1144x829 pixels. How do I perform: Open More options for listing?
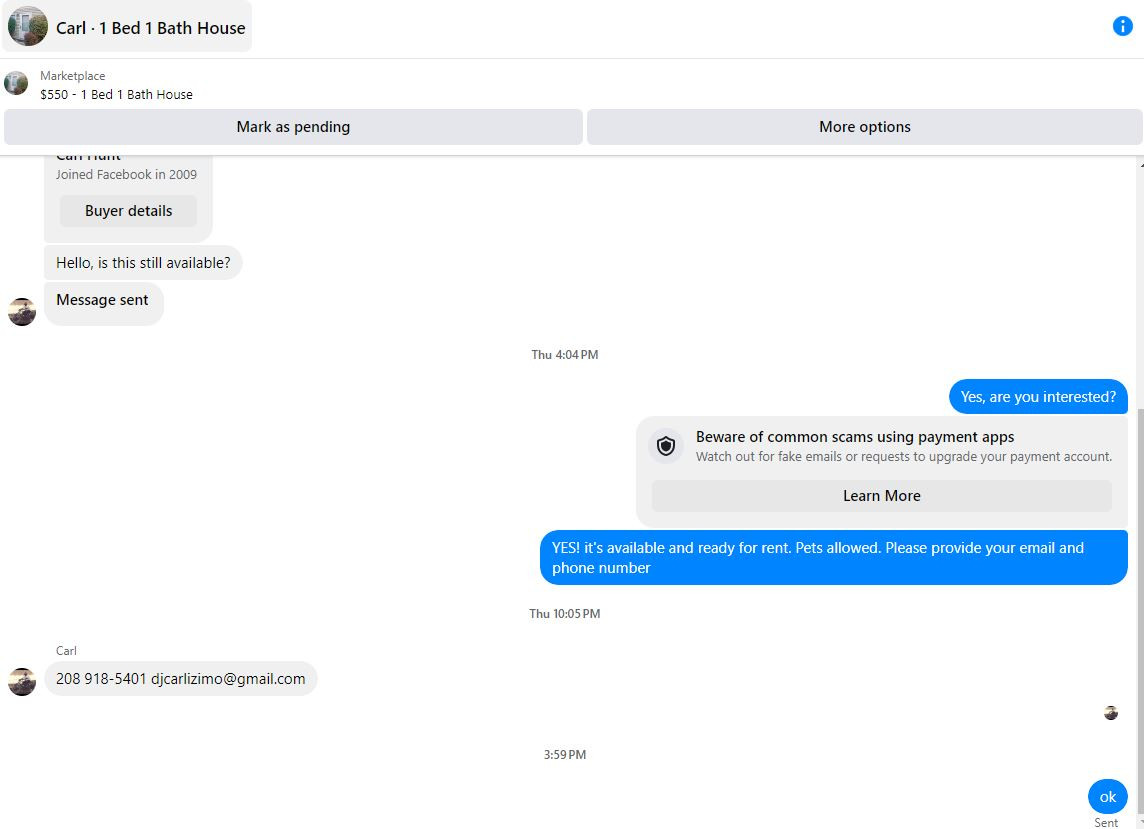pyautogui.click(x=865, y=127)
